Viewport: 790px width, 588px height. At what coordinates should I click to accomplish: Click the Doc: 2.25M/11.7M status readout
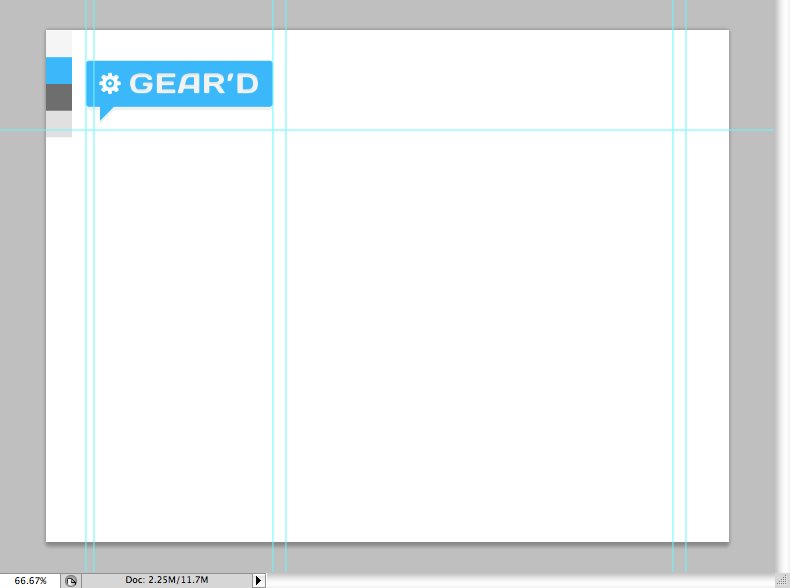[167, 580]
